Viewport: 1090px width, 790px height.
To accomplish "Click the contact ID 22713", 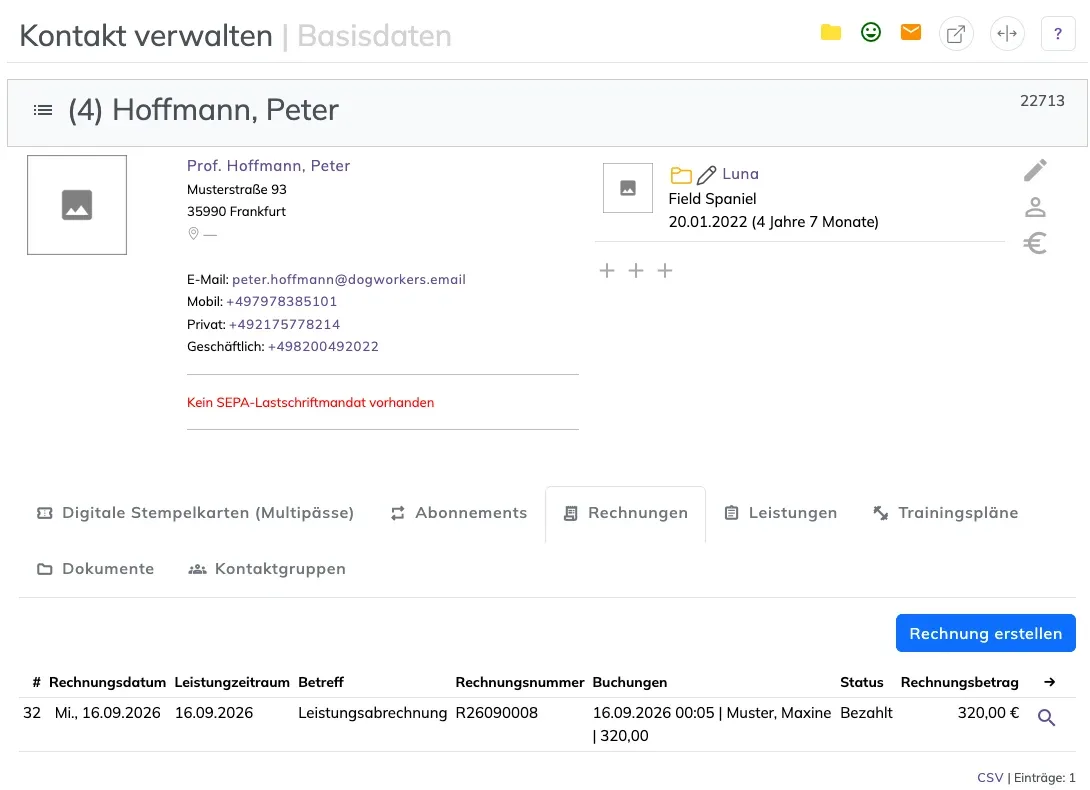I will point(1042,101).
